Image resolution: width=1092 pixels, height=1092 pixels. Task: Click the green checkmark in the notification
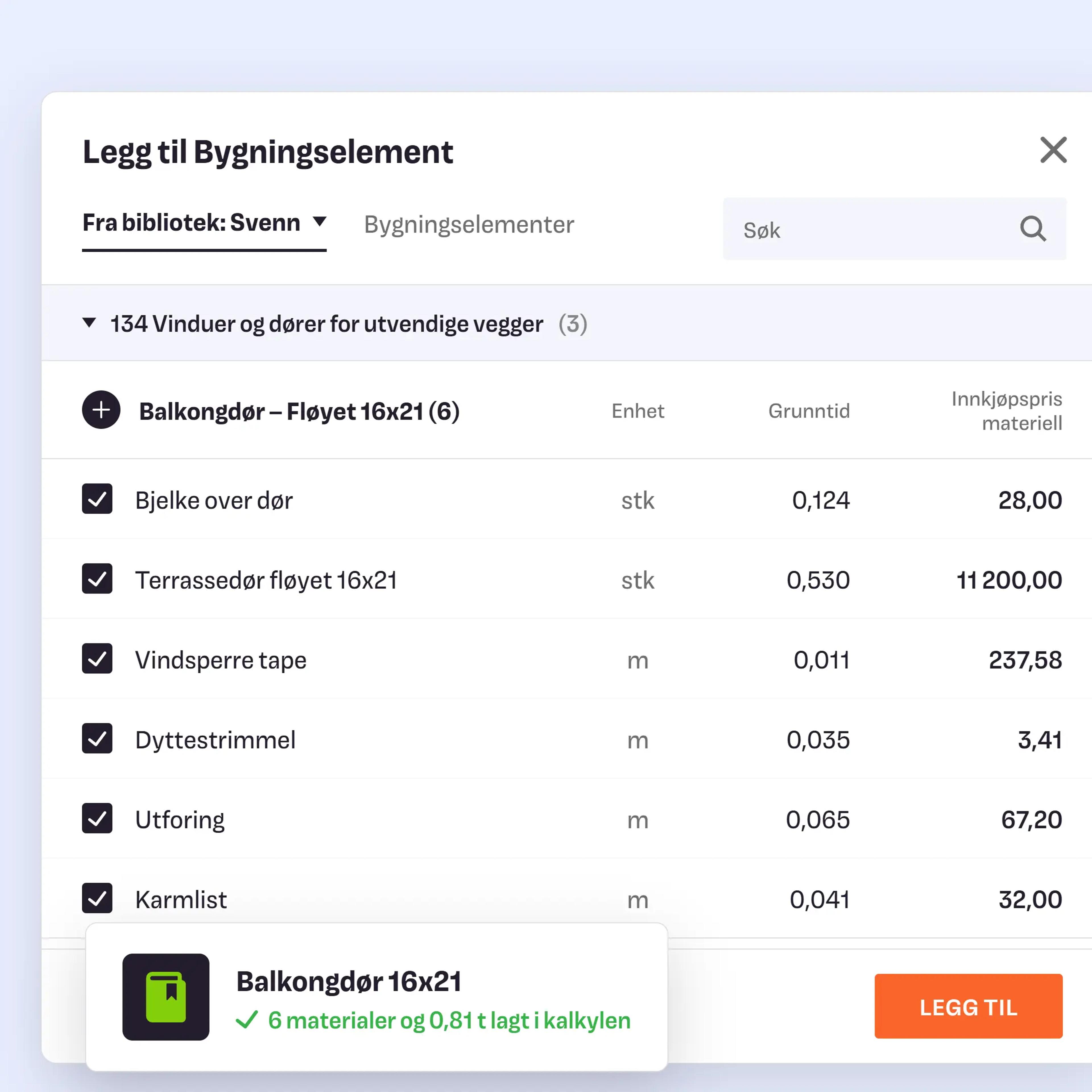(x=247, y=1020)
